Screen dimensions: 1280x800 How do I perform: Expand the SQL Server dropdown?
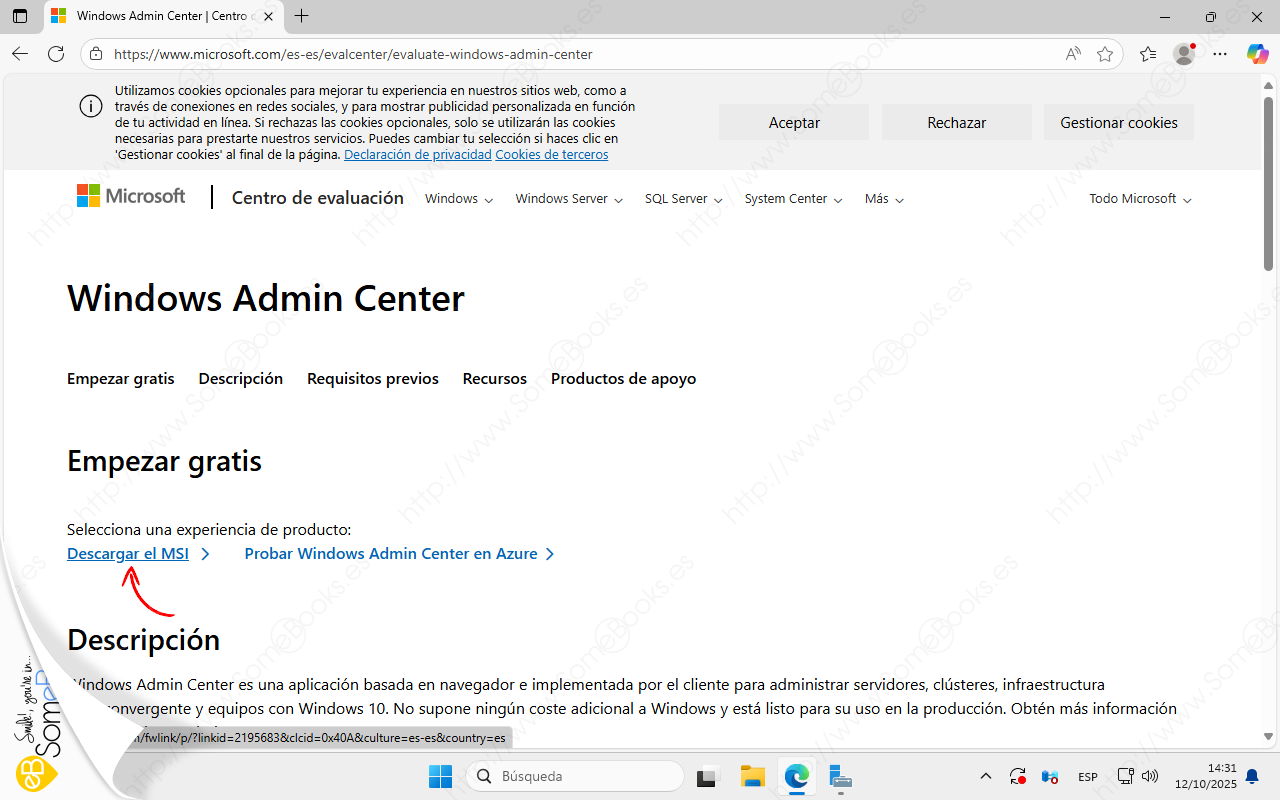coord(683,199)
